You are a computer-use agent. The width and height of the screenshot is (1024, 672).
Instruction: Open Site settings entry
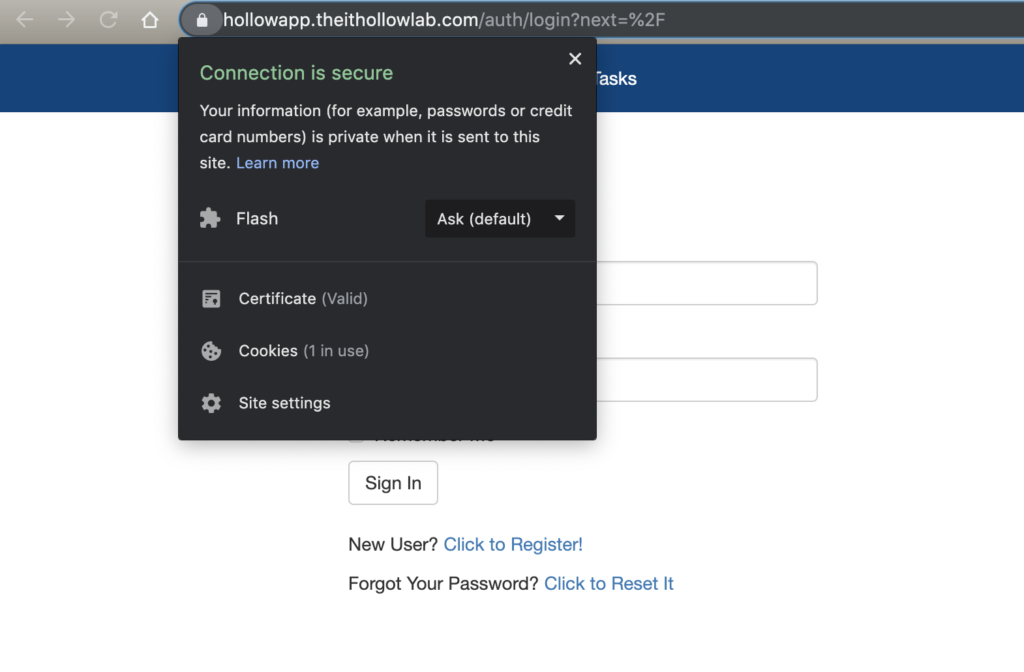click(284, 403)
